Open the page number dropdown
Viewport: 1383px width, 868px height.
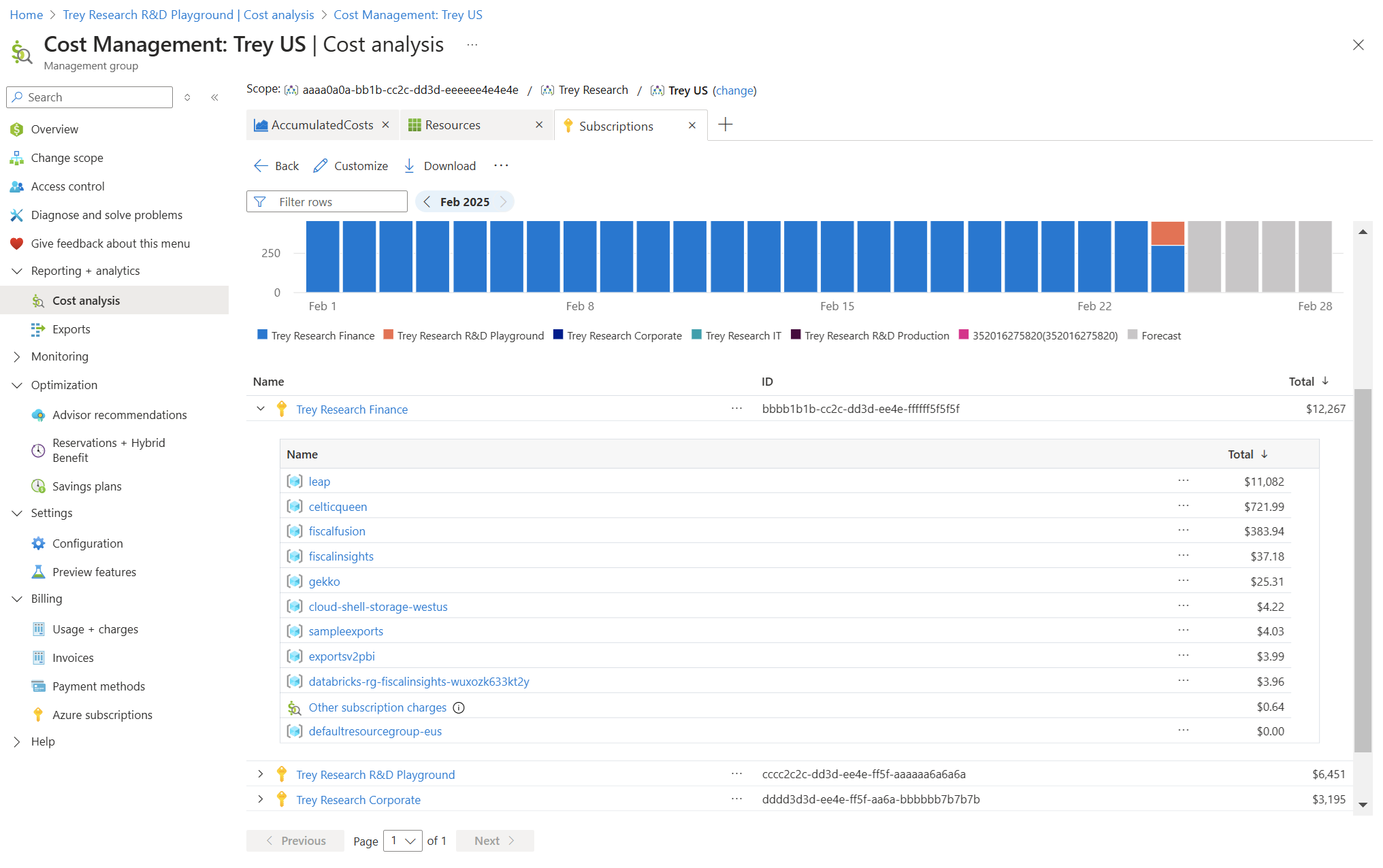click(403, 841)
